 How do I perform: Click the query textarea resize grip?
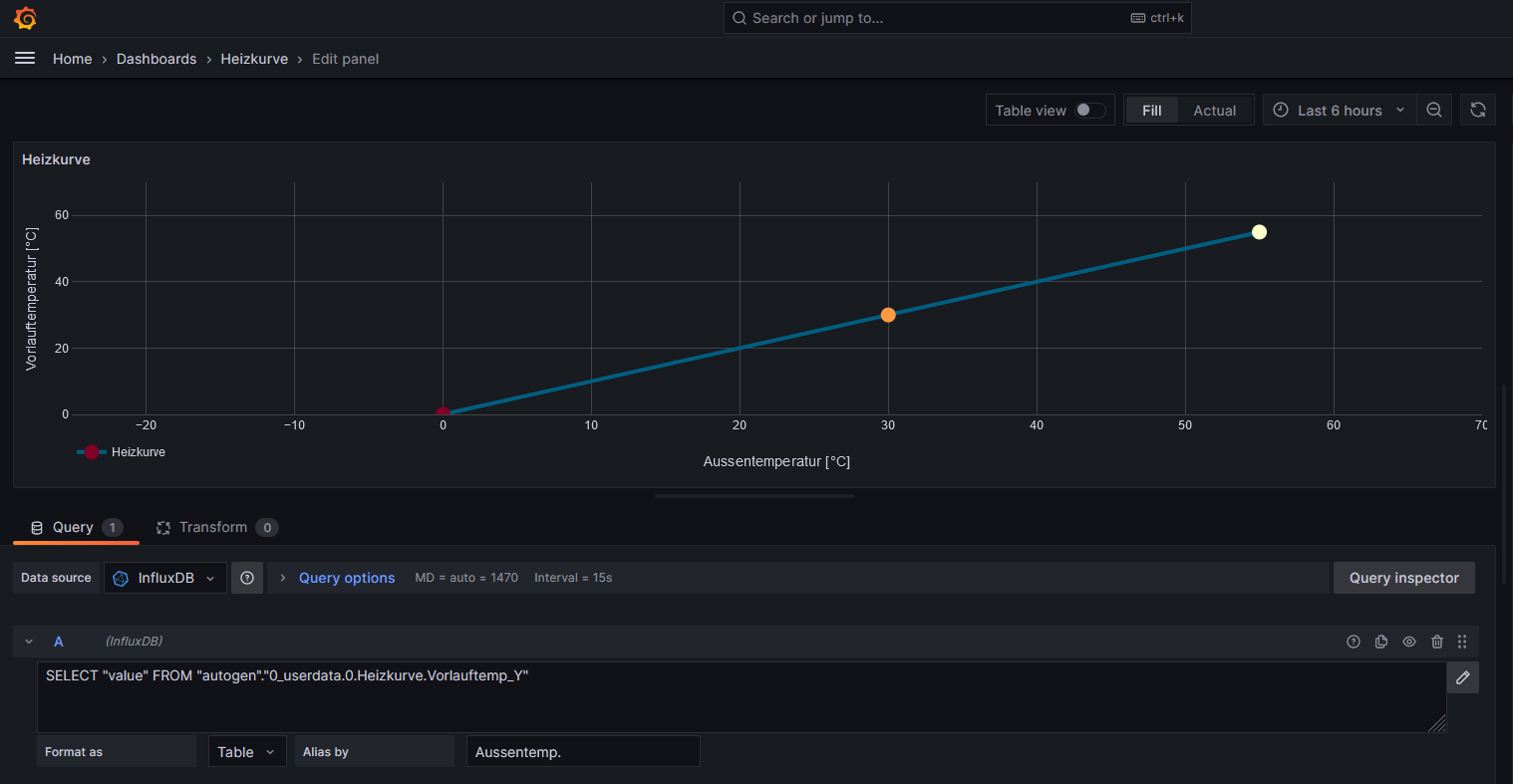click(1437, 723)
